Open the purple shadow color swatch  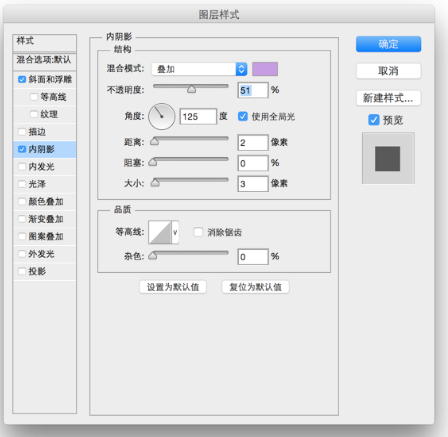click(265, 69)
